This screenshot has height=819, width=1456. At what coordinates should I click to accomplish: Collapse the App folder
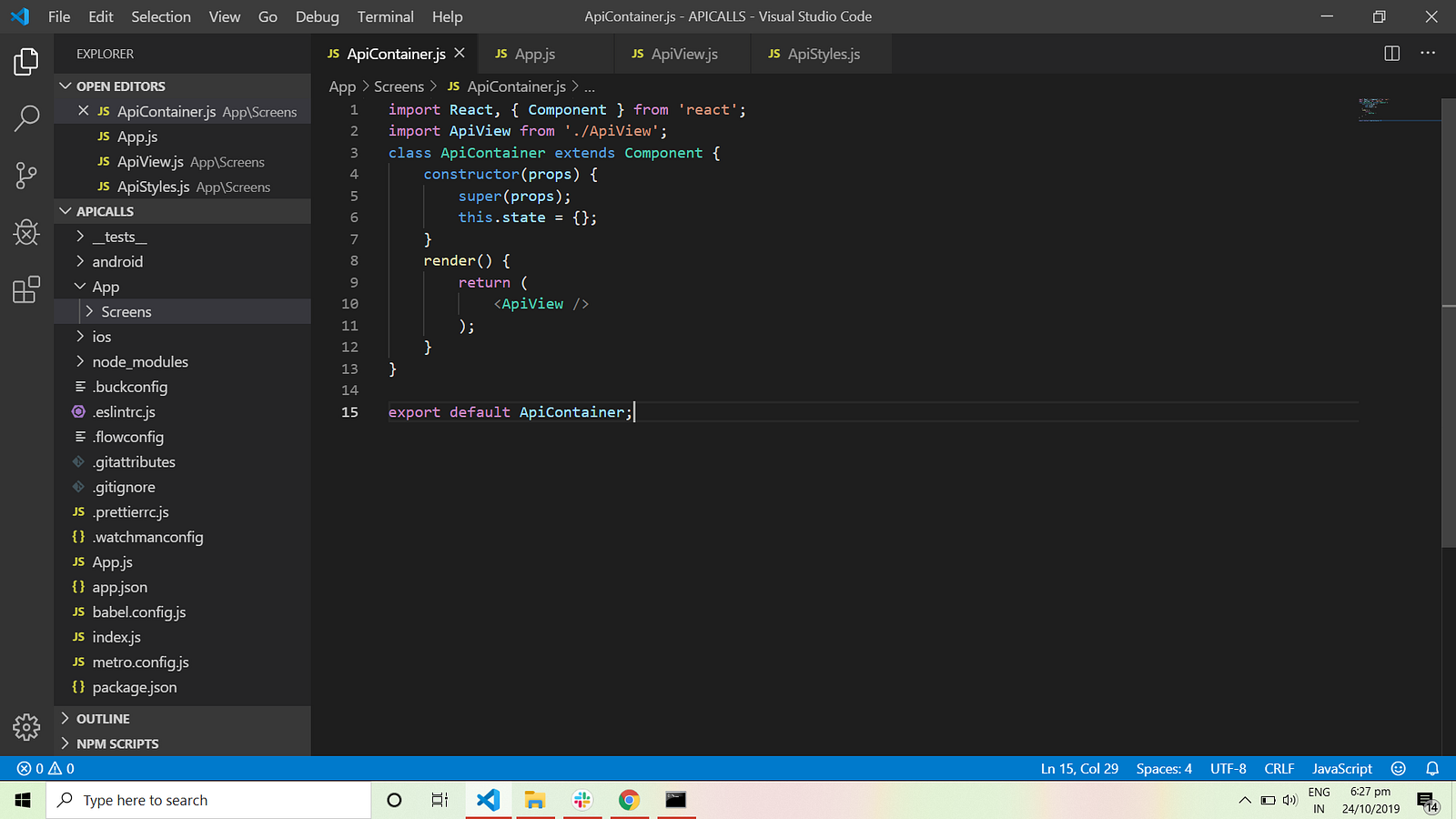[182, 287]
